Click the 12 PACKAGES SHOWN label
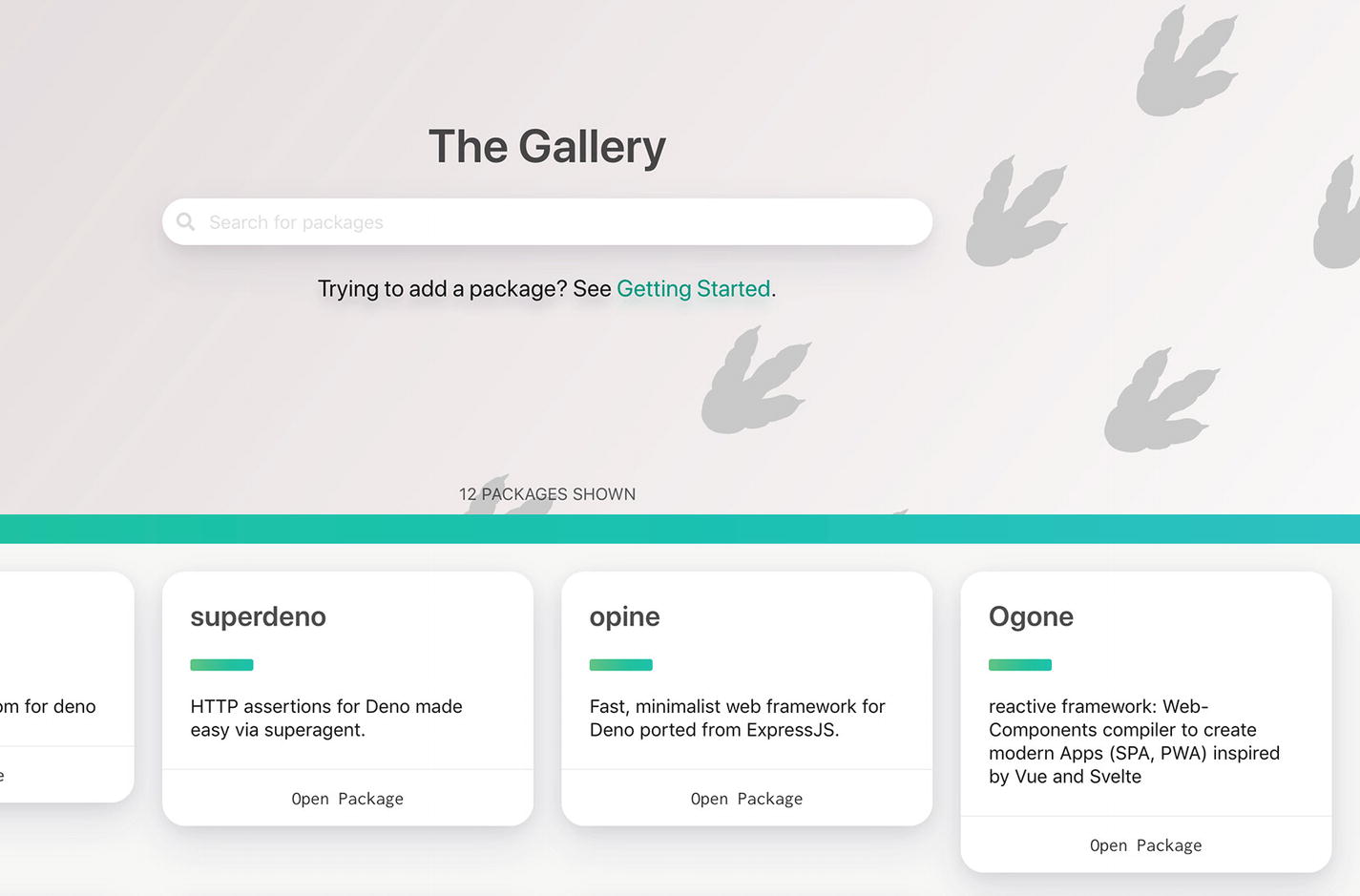Screen dimensions: 1360x896 tap(547, 494)
